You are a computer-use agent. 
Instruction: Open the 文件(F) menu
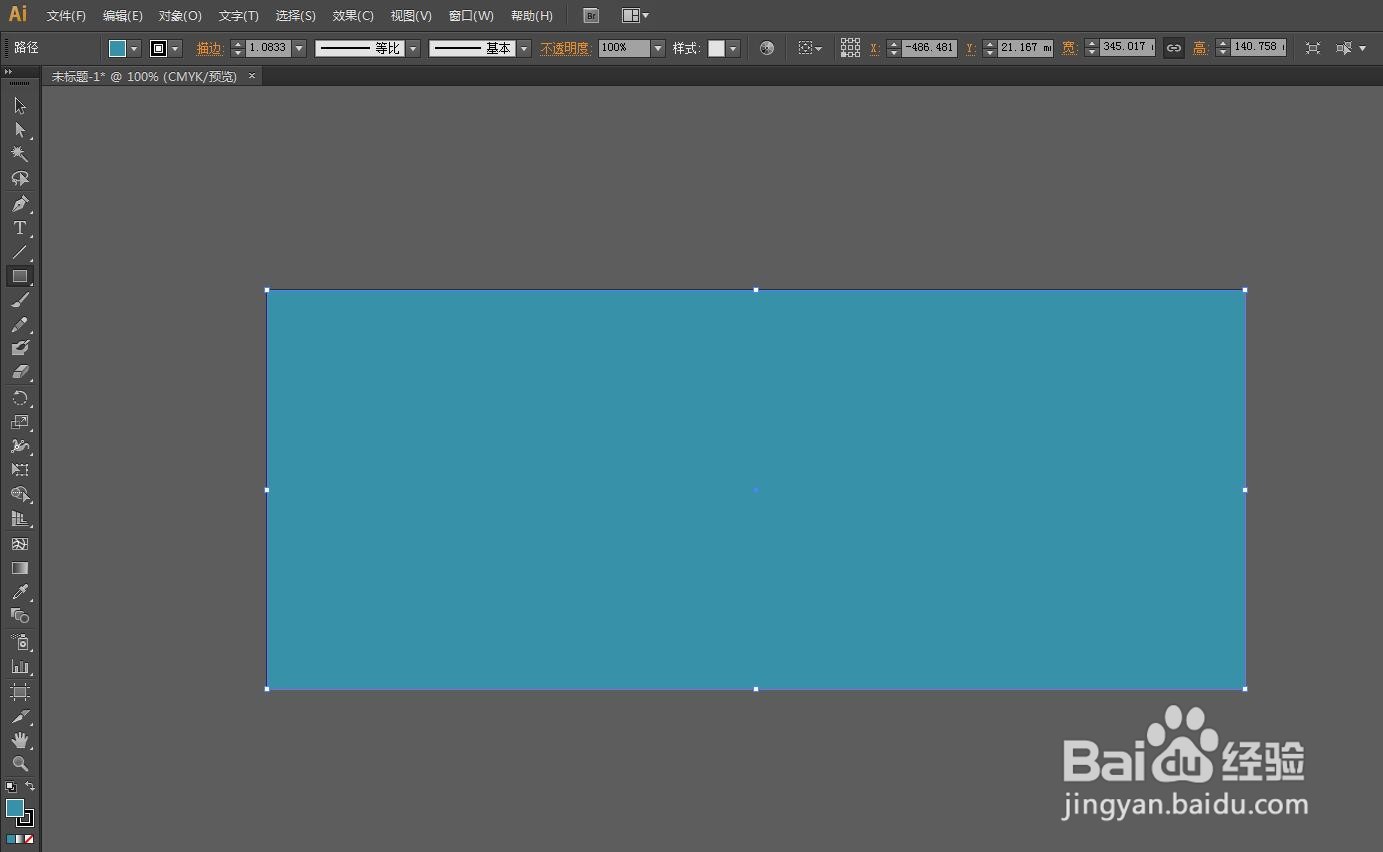(66, 16)
